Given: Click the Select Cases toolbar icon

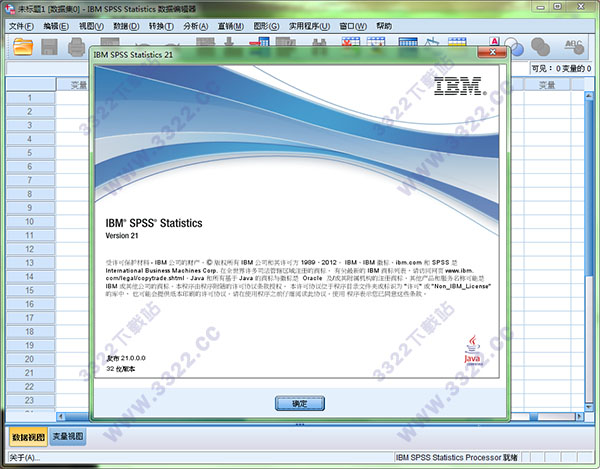Looking at the screenshot, I should [x=457, y=42].
